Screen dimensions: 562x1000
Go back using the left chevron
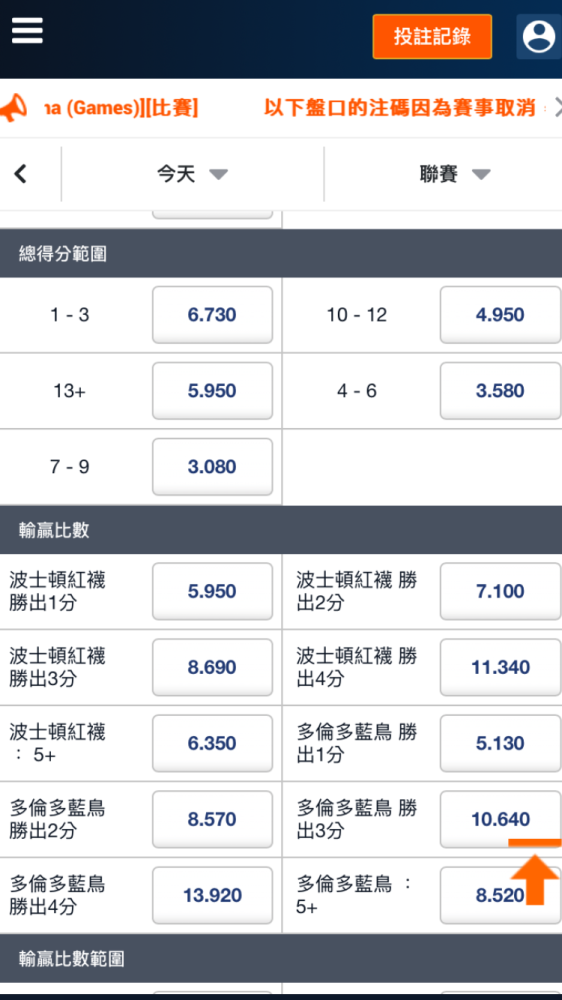point(20,173)
